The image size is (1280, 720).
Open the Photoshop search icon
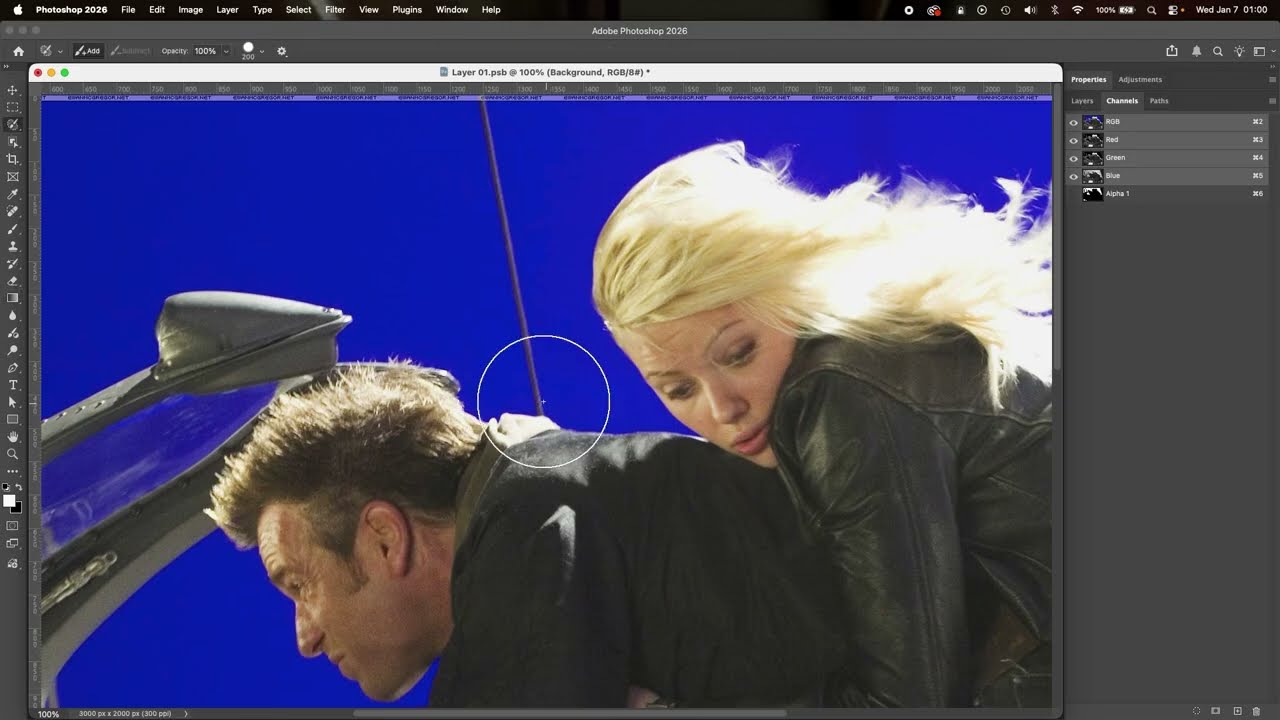(x=1217, y=51)
